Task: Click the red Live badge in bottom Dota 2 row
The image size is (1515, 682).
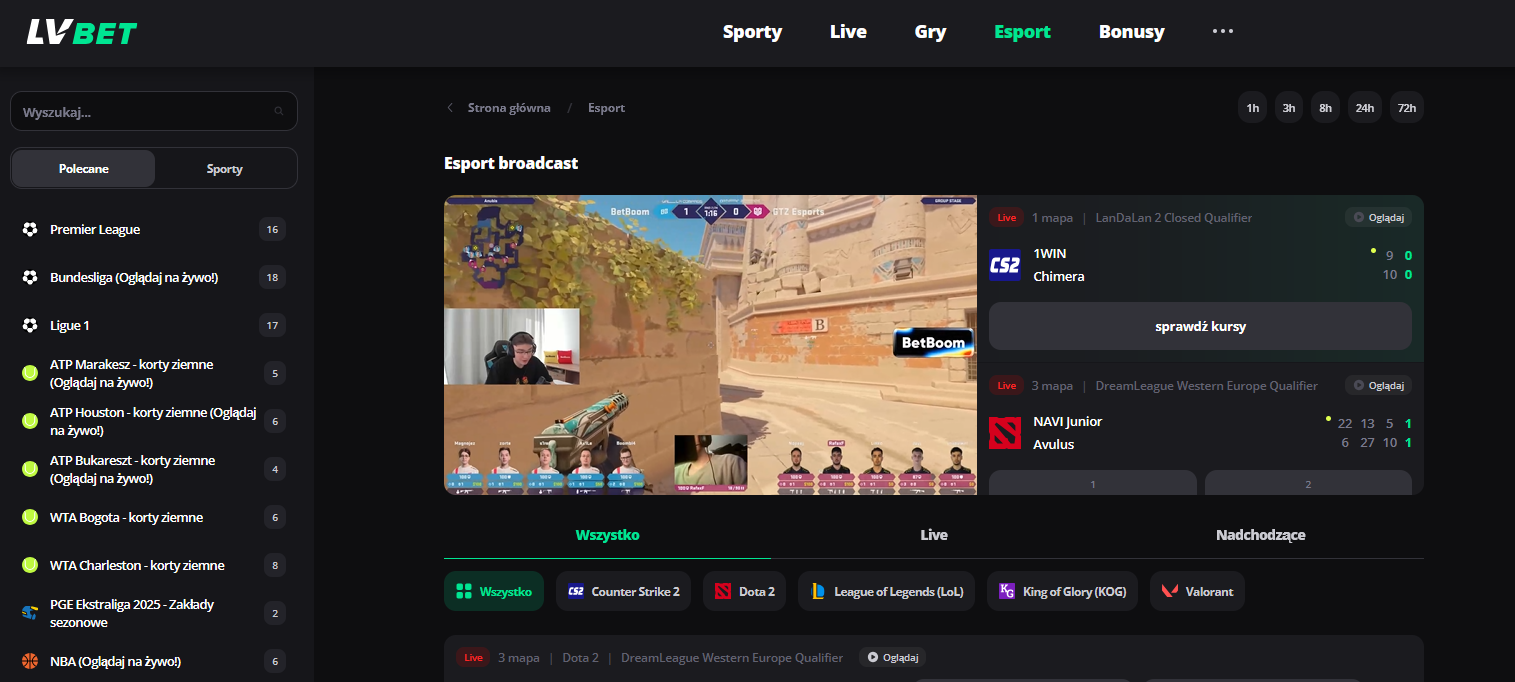Action: (x=473, y=658)
